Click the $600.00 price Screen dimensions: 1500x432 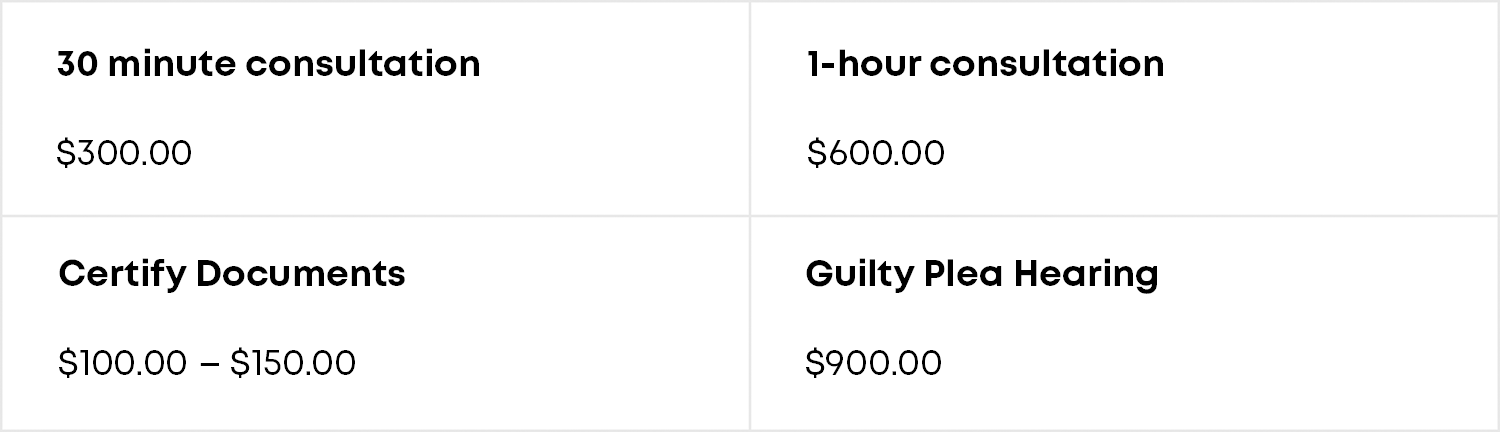[875, 153]
